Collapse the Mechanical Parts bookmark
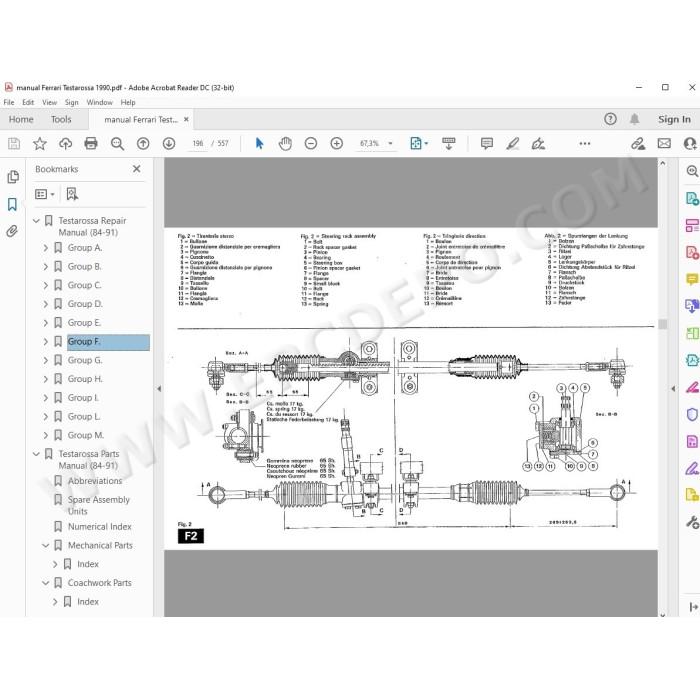This screenshot has width=700, height=700. 46,546
